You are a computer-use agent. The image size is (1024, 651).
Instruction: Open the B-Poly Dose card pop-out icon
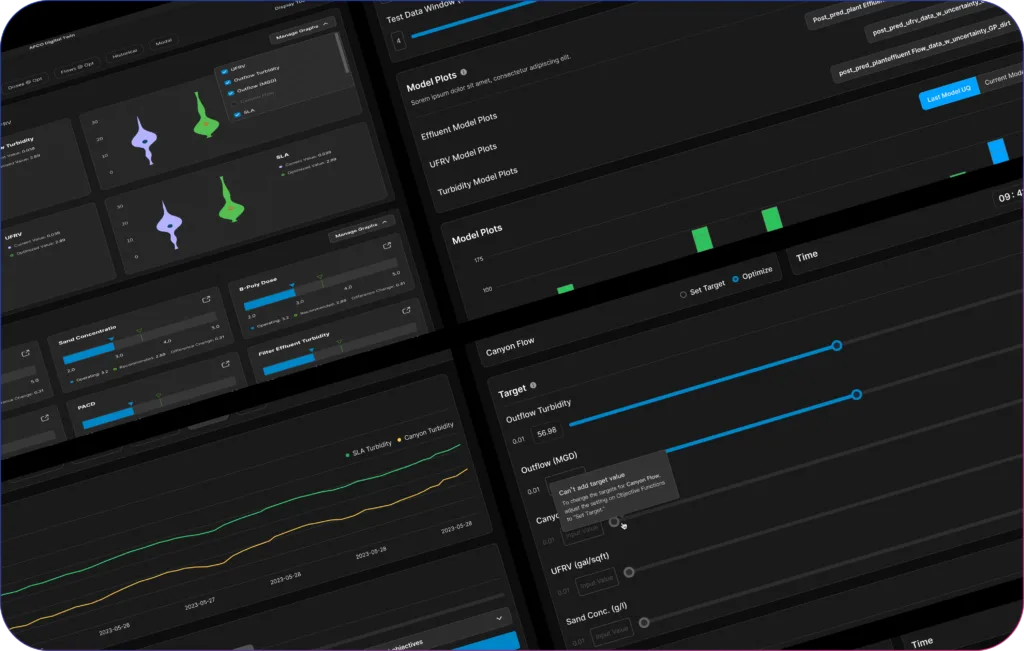tap(387, 245)
